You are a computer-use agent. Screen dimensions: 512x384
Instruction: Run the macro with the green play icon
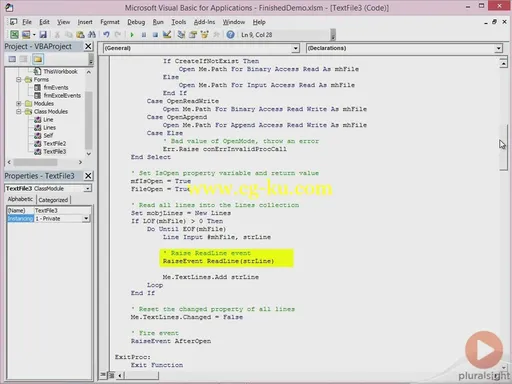[132, 35]
